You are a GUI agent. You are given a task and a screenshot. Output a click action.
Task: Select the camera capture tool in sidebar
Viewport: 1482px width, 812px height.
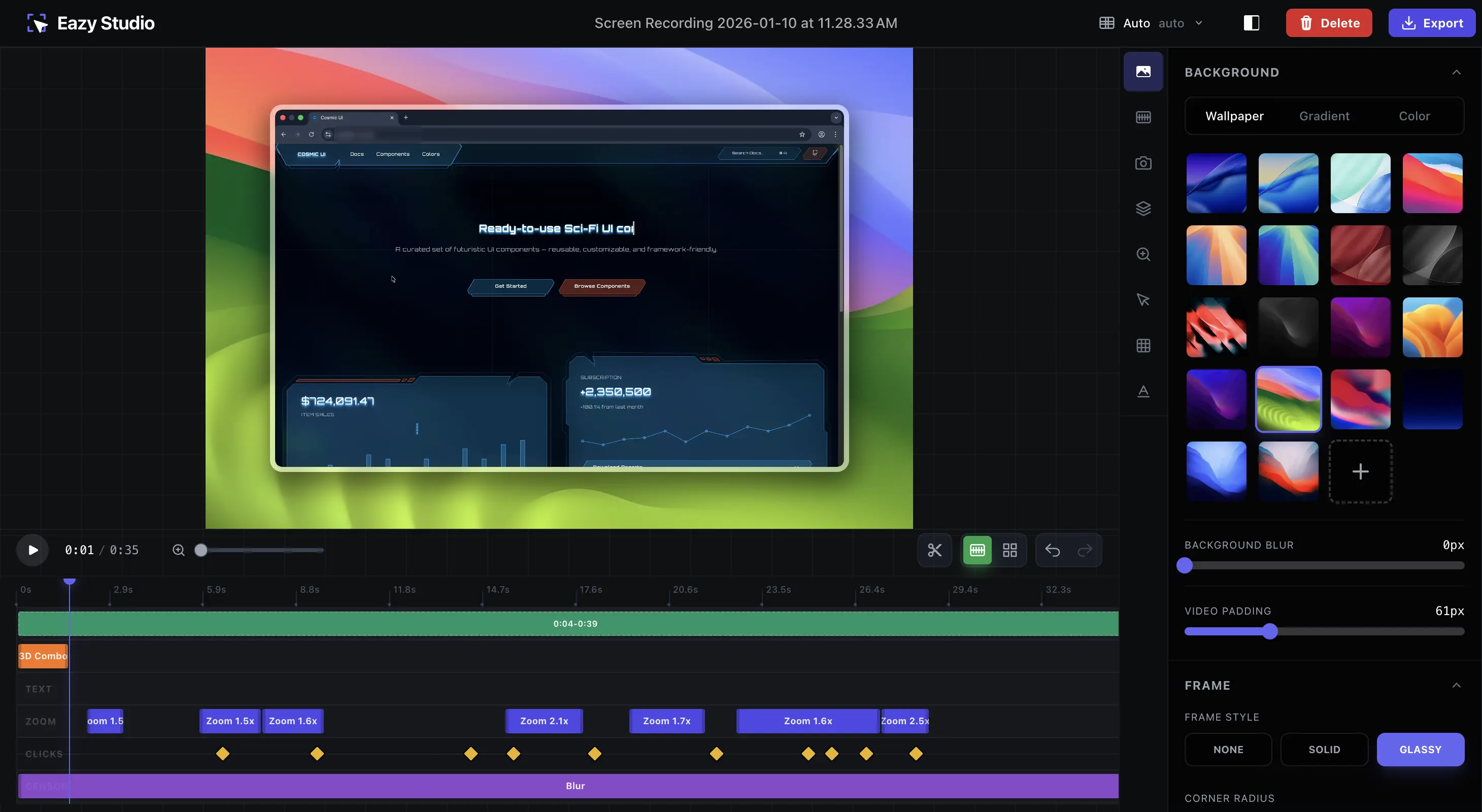click(1143, 163)
